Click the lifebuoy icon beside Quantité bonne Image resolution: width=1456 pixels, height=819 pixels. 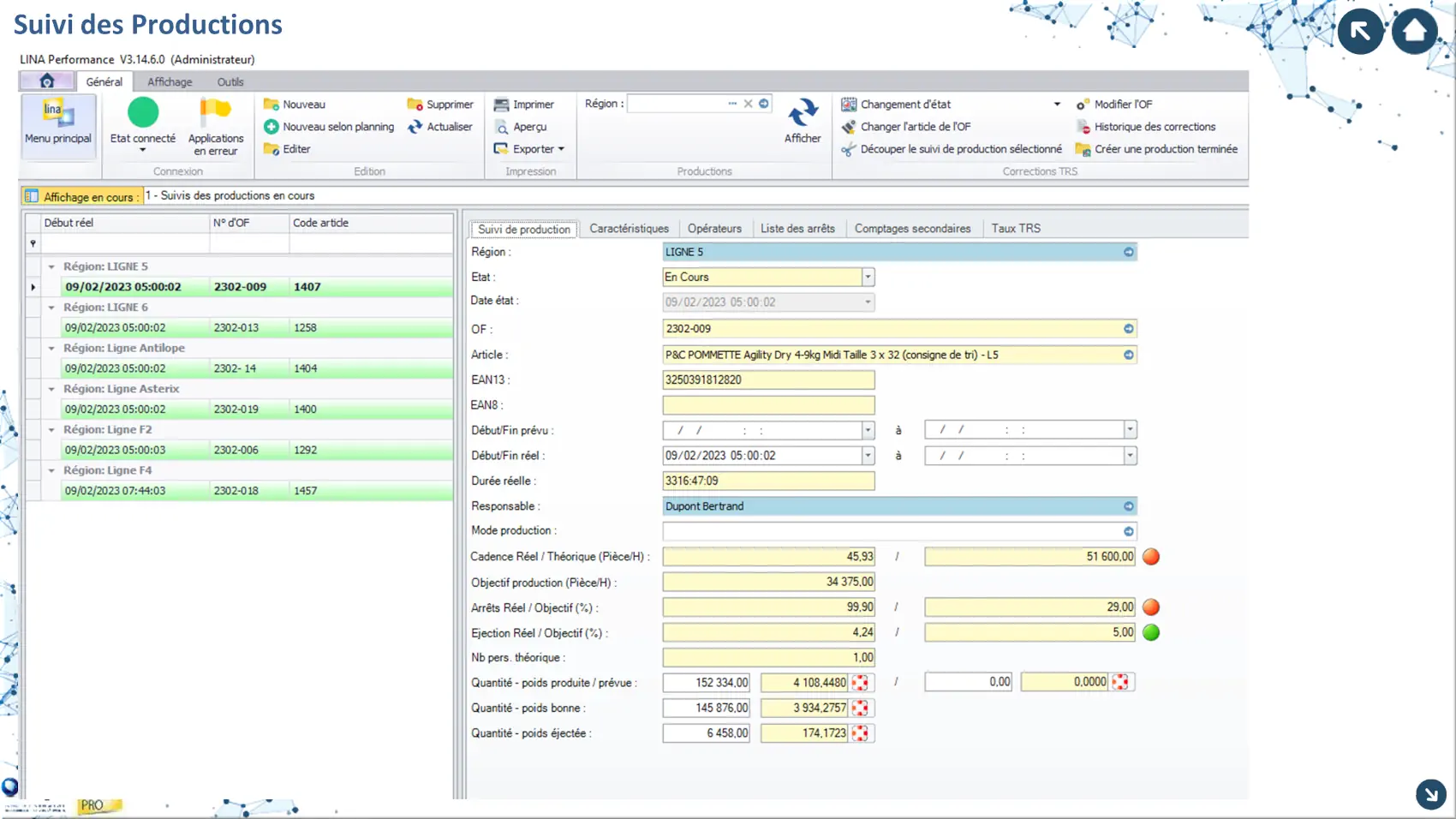pyautogui.click(x=860, y=708)
